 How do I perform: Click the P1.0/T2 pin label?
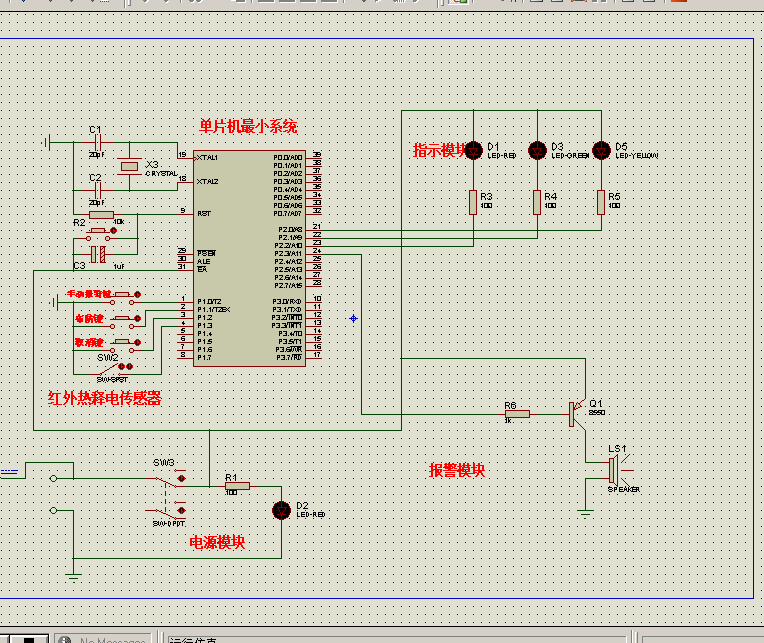(x=209, y=302)
